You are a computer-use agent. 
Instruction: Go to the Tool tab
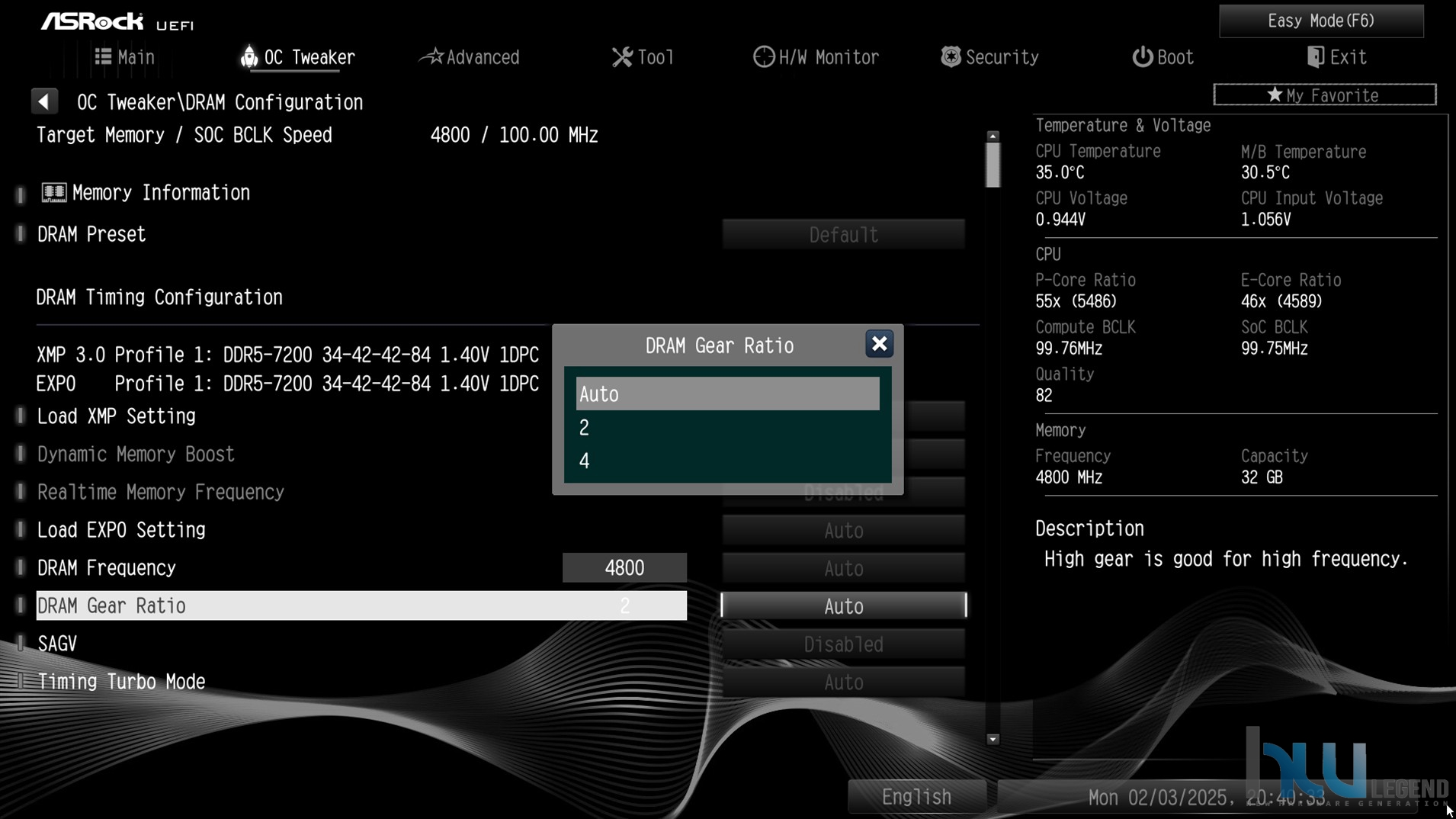[643, 57]
